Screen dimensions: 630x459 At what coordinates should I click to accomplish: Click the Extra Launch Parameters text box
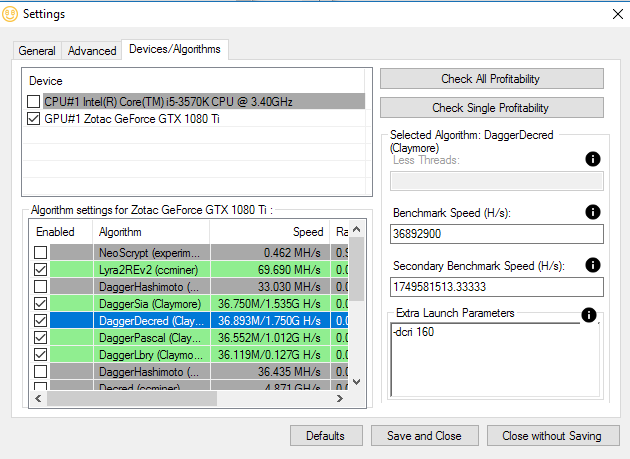point(495,360)
